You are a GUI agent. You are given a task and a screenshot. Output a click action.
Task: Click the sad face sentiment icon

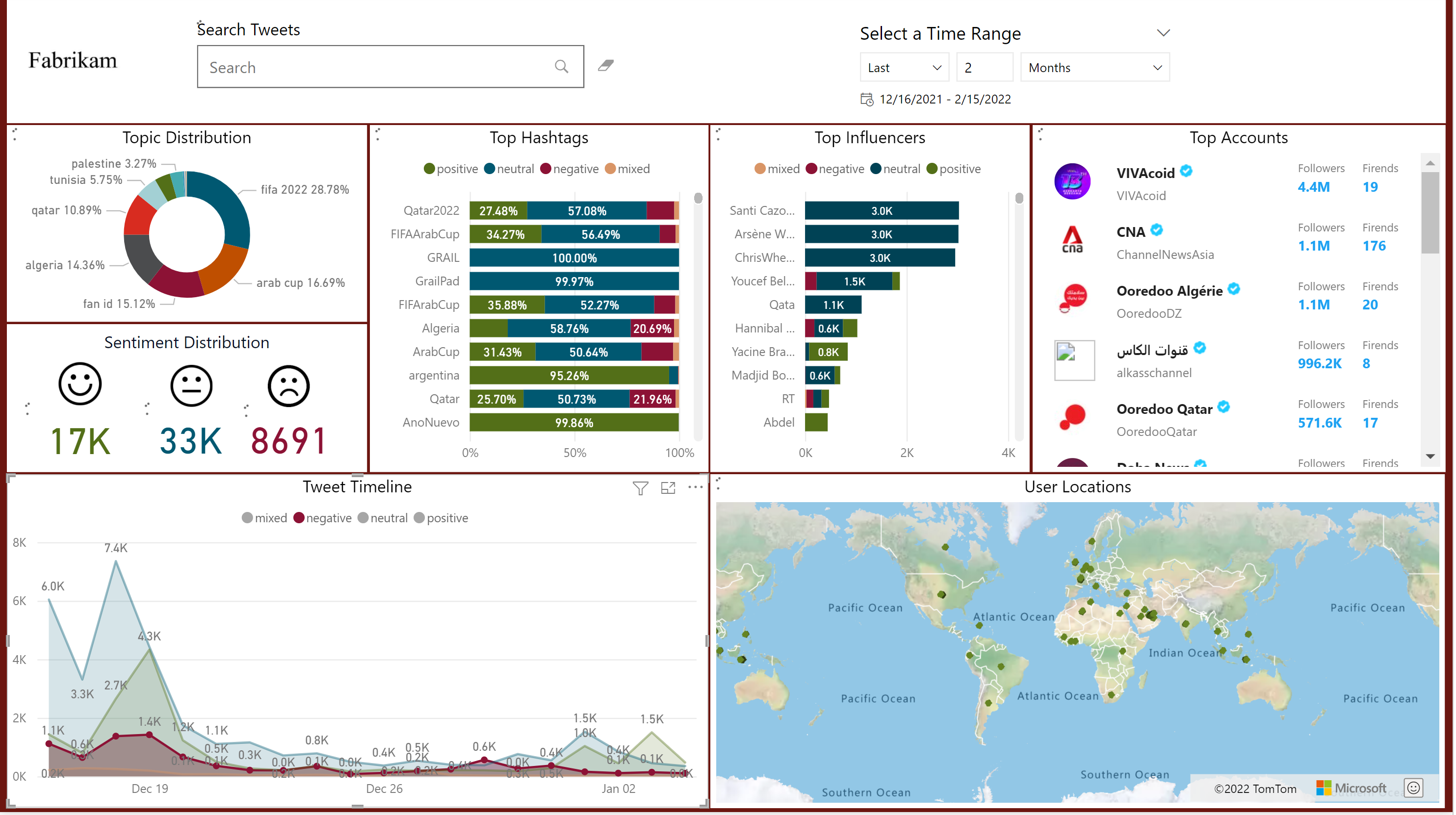pyautogui.click(x=288, y=386)
